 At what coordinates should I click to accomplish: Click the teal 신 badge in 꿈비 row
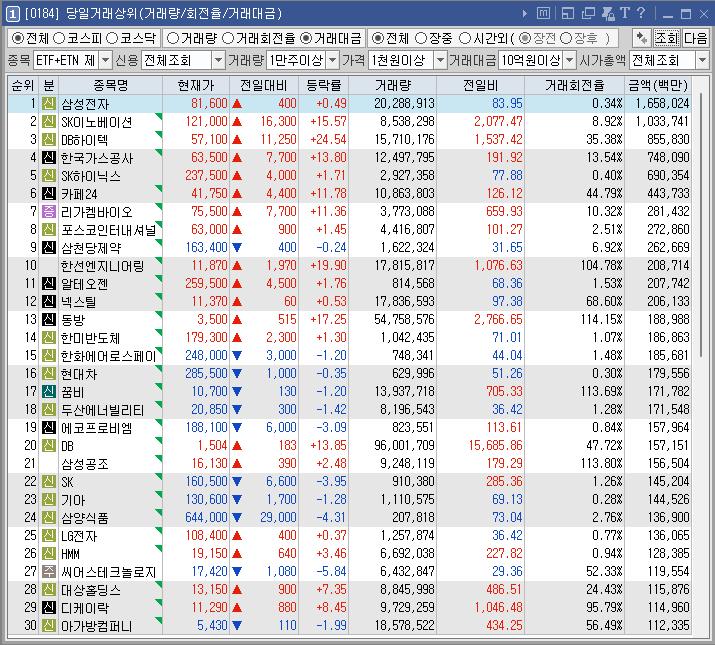point(49,391)
